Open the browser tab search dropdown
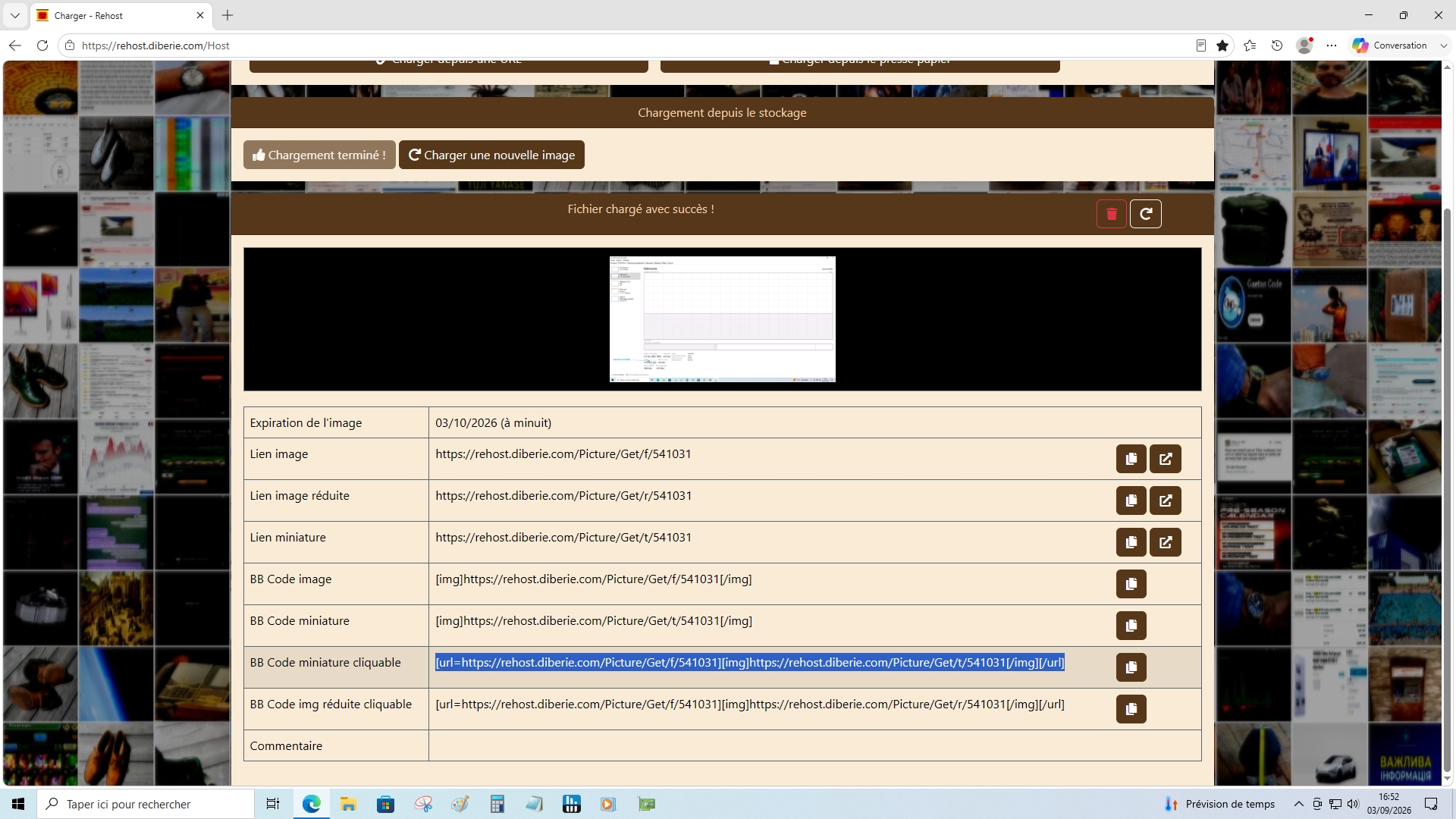 [14, 15]
